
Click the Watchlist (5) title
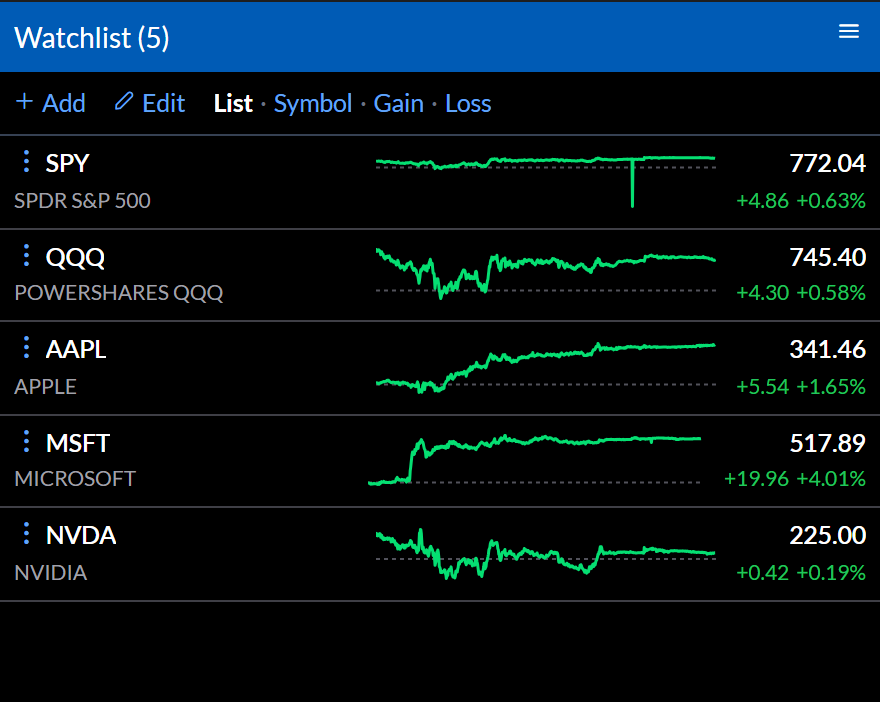tap(91, 38)
